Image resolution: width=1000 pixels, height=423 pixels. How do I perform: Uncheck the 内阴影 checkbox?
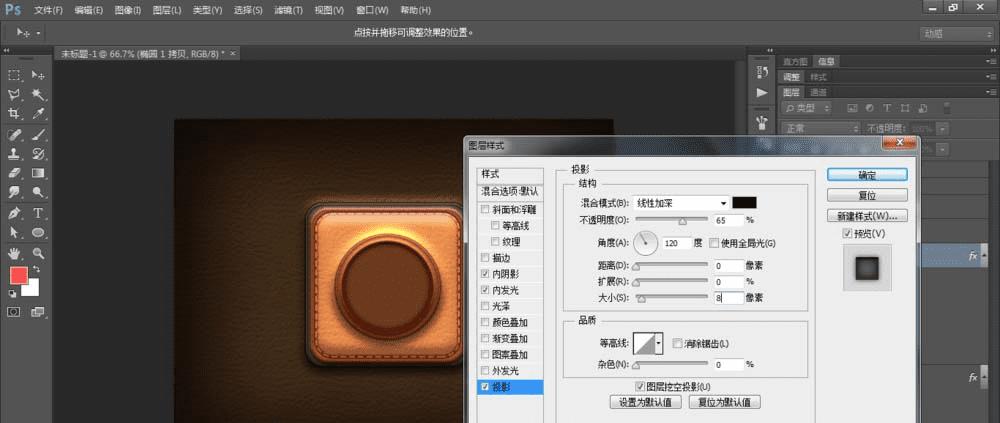pyautogui.click(x=485, y=274)
